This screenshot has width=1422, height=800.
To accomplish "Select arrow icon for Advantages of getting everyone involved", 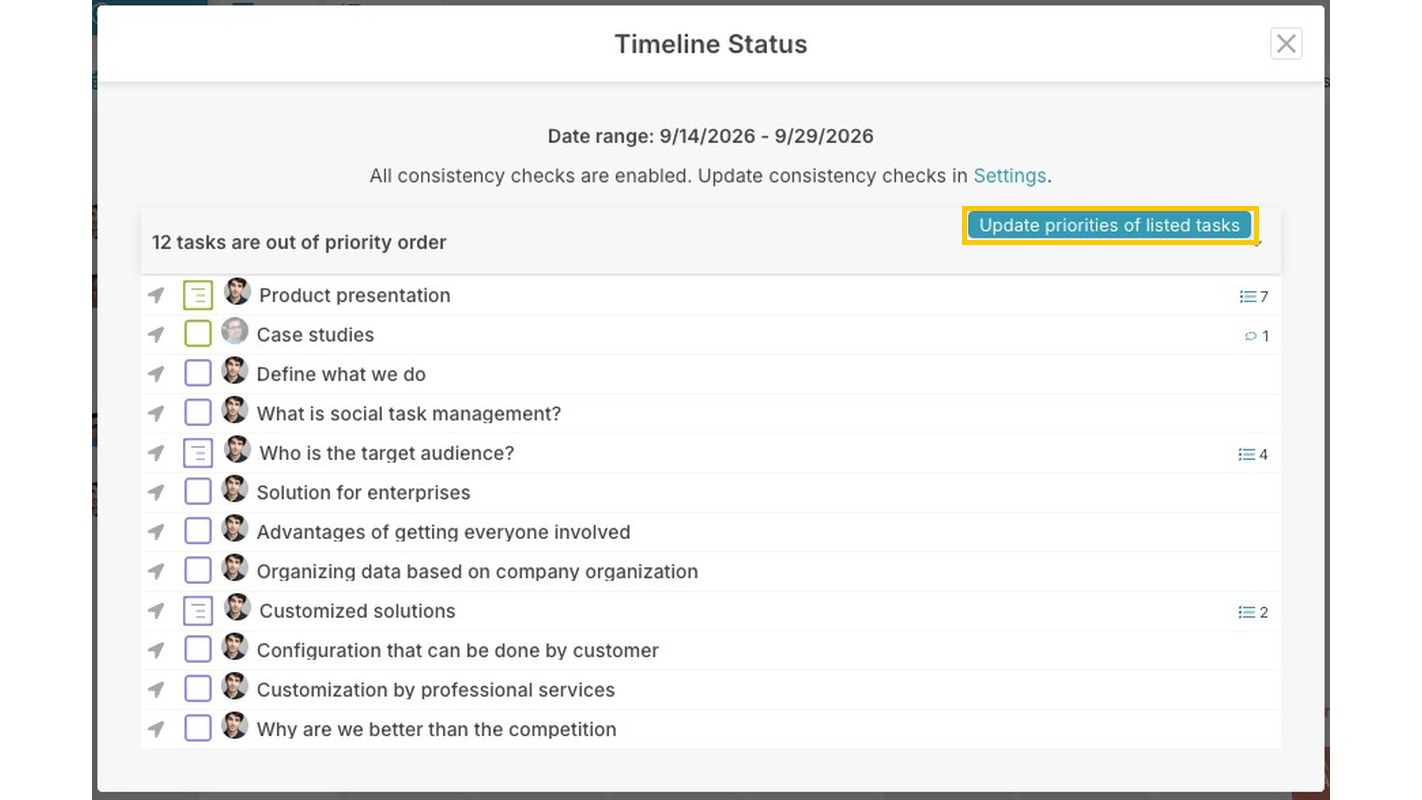I will (156, 532).
